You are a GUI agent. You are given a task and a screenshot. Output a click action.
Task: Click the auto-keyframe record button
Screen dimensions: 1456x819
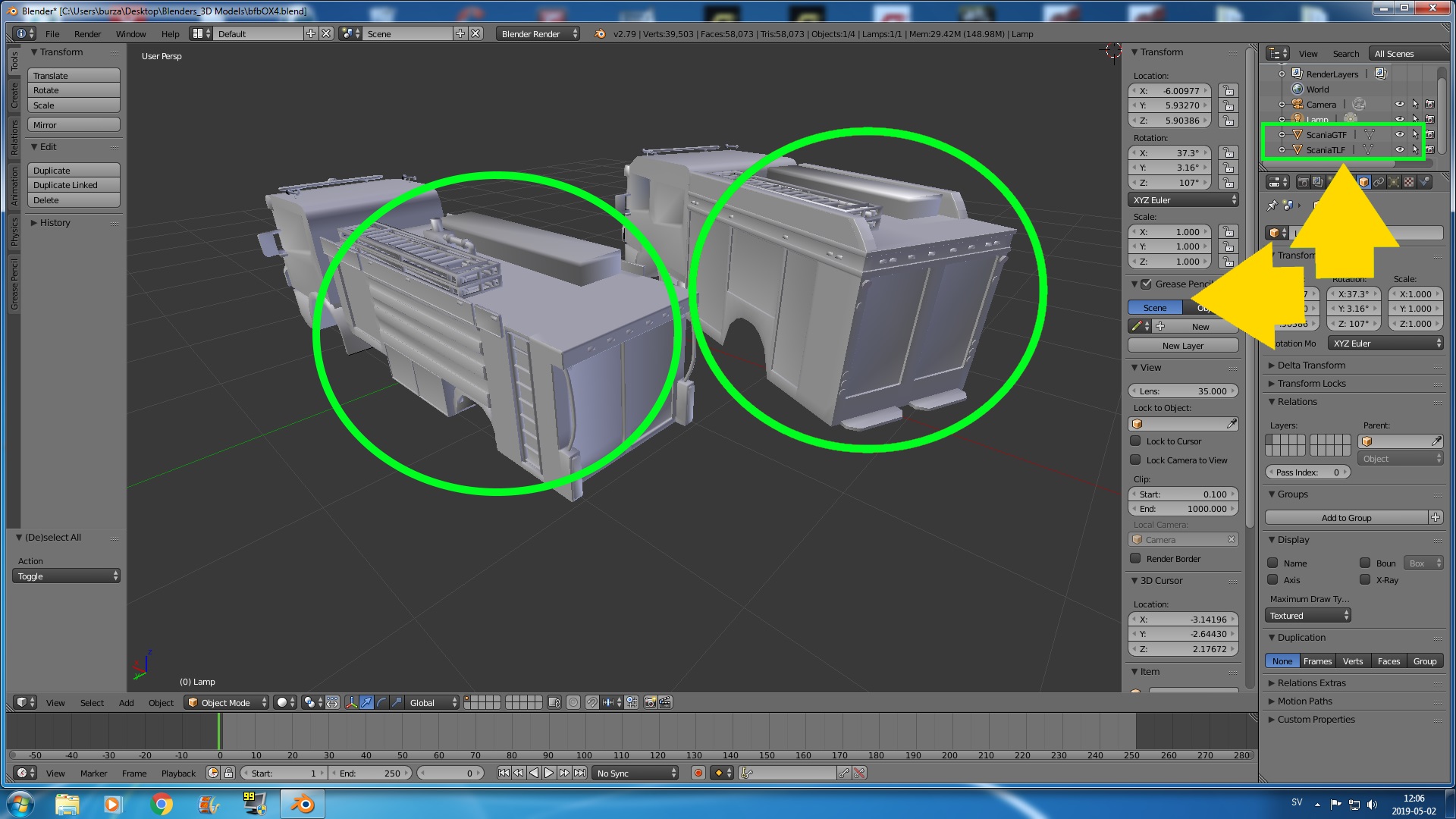tap(698, 773)
